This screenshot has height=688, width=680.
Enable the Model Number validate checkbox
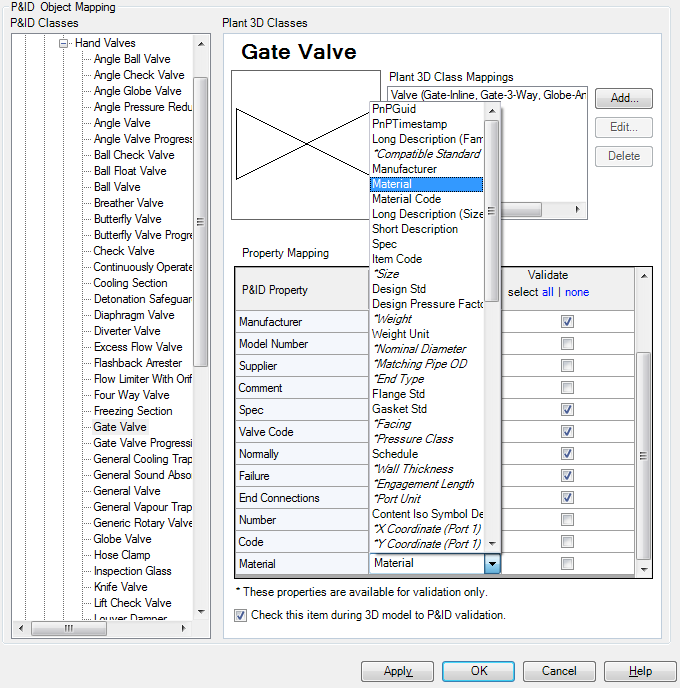coord(567,344)
